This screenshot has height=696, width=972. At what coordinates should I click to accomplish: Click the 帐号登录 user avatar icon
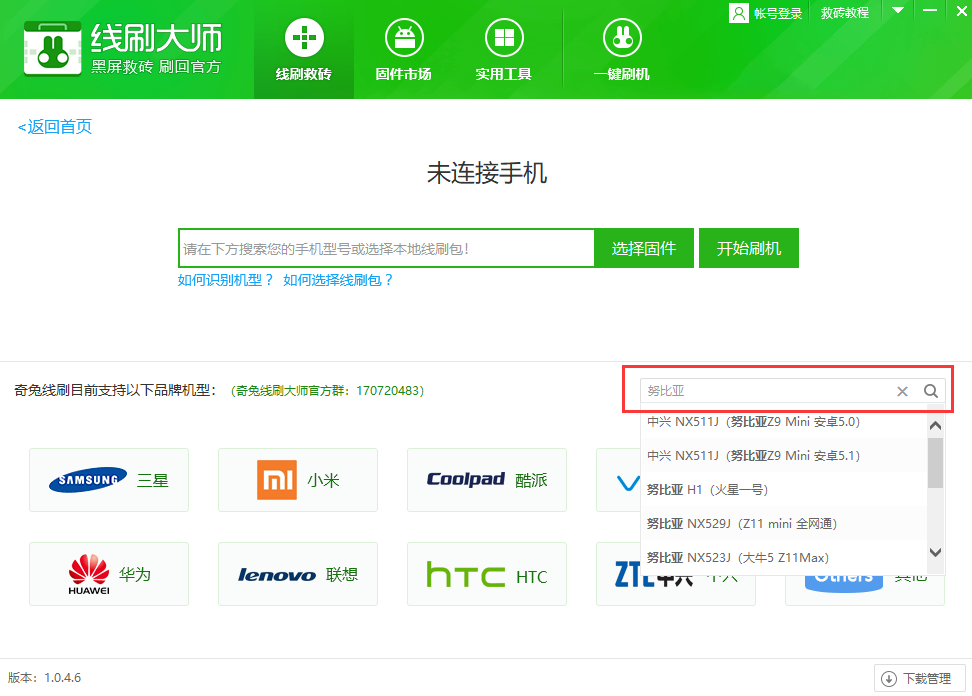coord(738,13)
